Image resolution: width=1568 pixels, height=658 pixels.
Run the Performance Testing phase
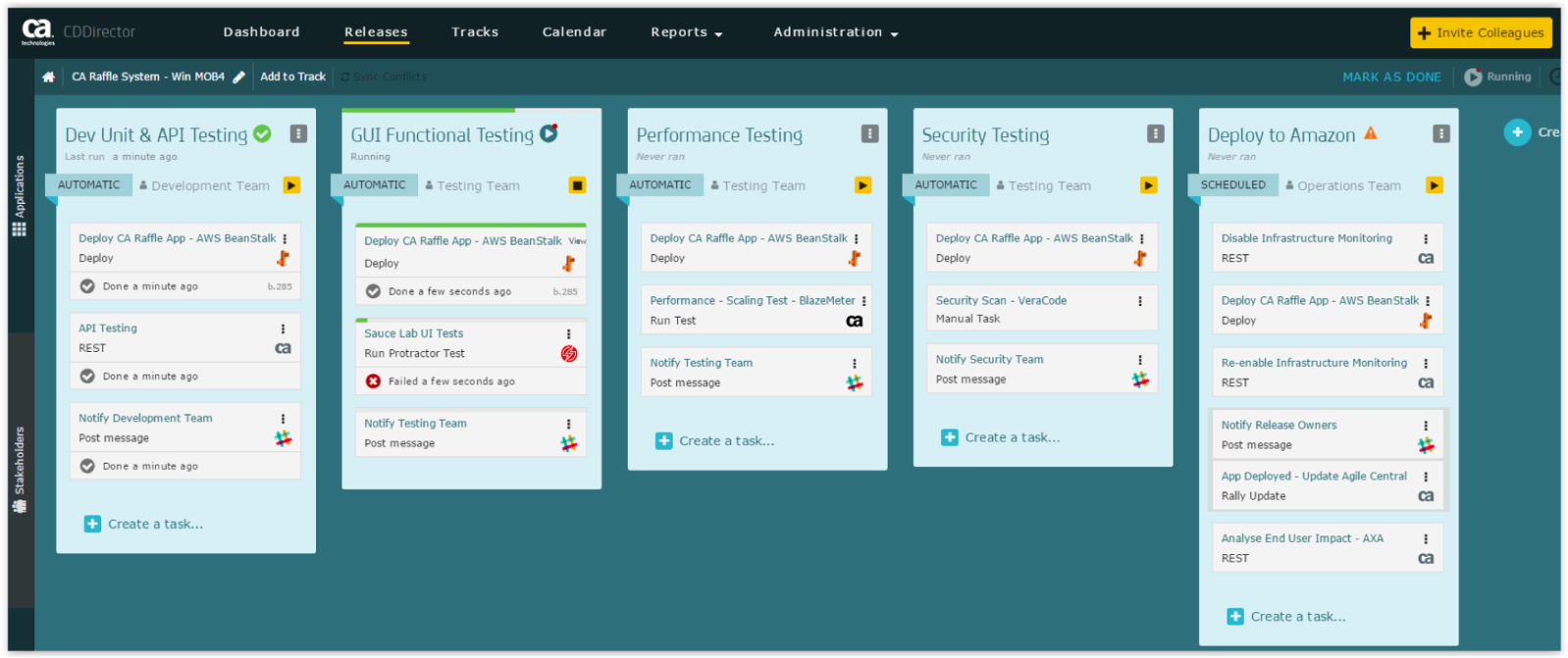[x=862, y=185]
